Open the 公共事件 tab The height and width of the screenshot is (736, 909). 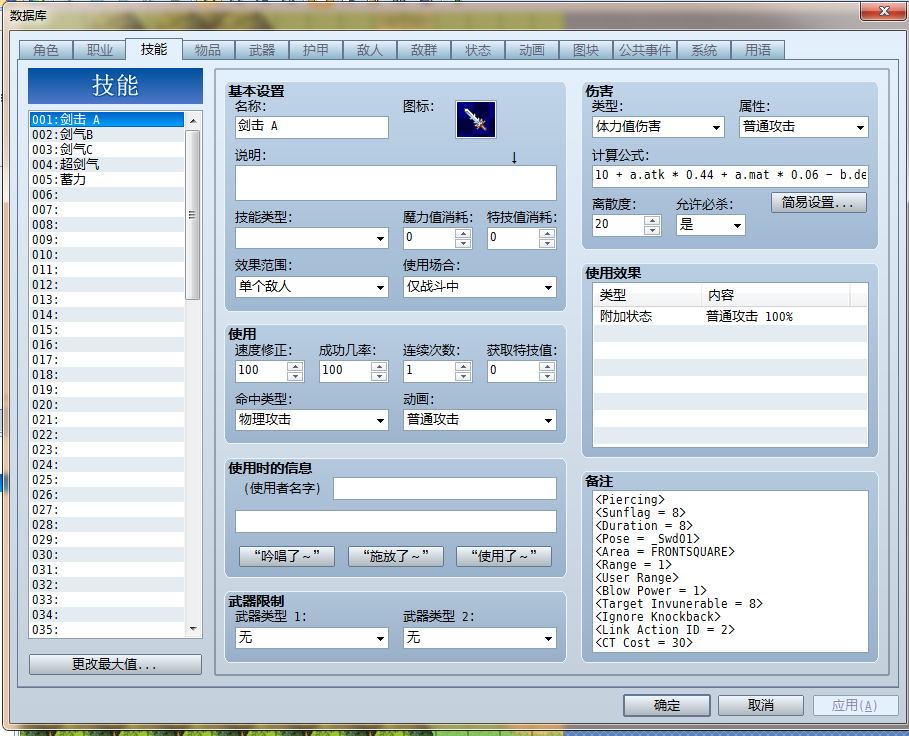click(x=645, y=50)
